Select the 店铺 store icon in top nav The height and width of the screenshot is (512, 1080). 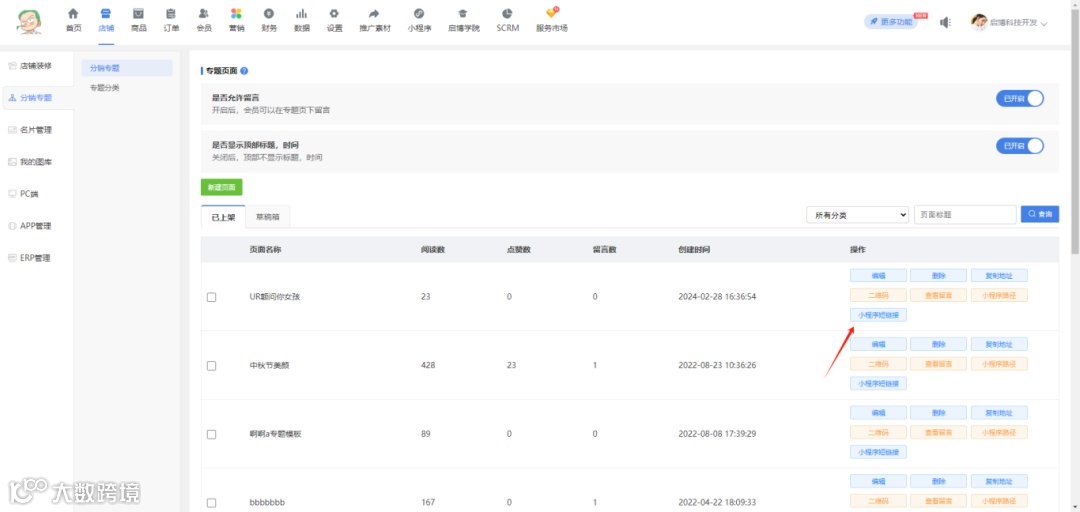105,14
